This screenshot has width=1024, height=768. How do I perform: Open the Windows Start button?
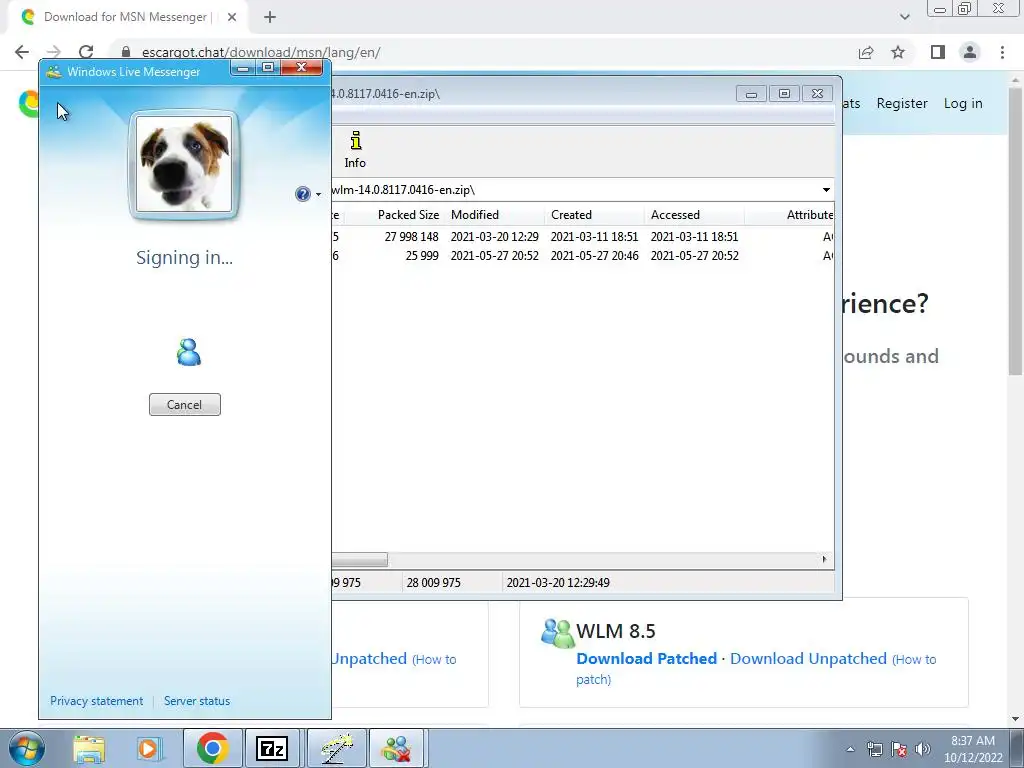click(x=26, y=748)
